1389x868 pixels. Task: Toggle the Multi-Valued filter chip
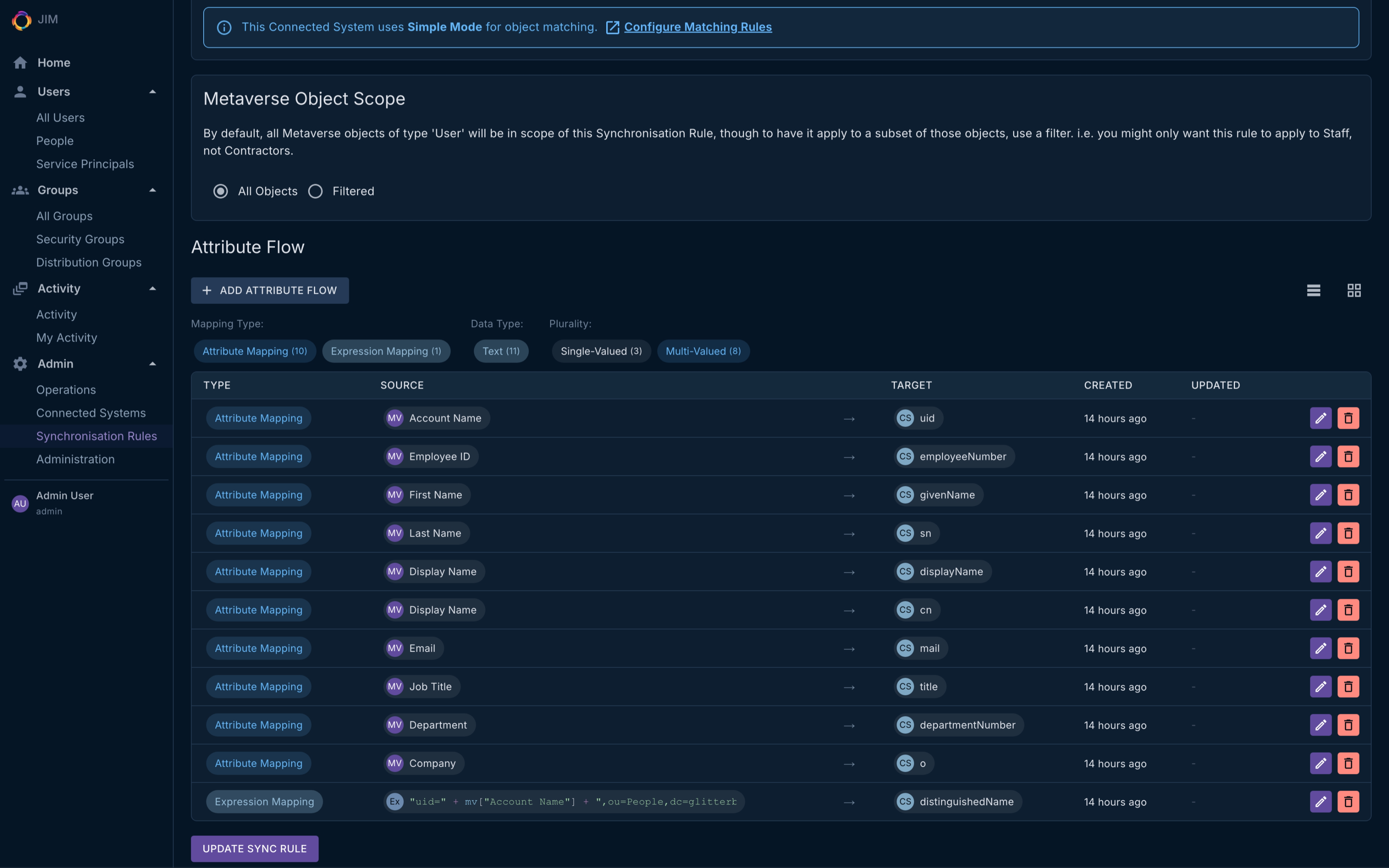(x=703, y=351)
